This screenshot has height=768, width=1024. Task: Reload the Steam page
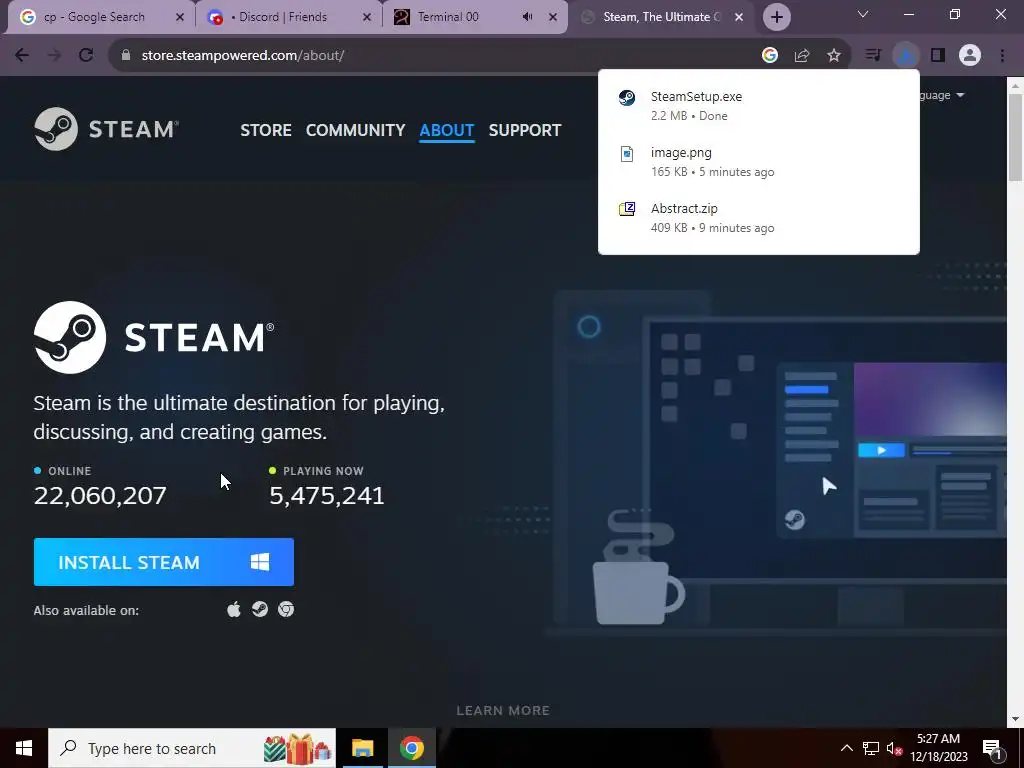coord(86,56)
